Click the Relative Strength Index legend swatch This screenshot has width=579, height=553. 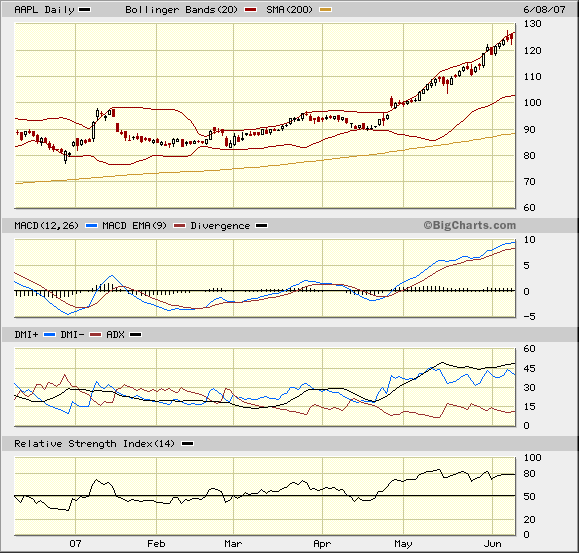pos(188,443)
